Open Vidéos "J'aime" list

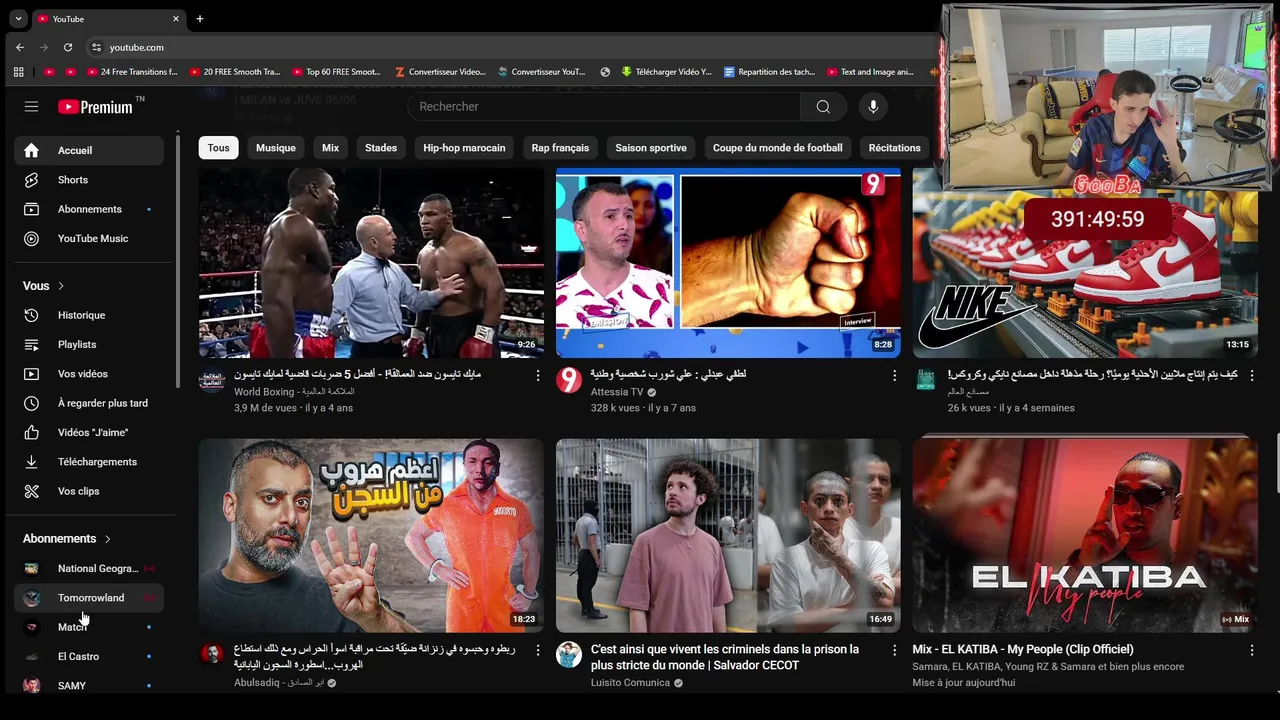point(89,432)
